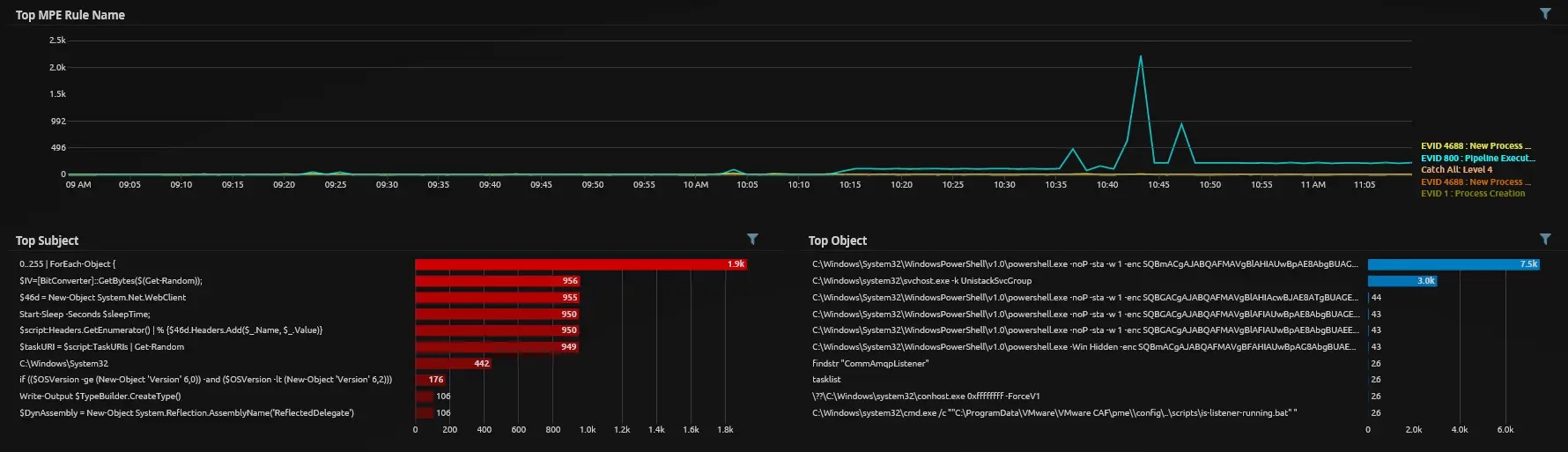Select the red bar labeled 955

point(498,298)
